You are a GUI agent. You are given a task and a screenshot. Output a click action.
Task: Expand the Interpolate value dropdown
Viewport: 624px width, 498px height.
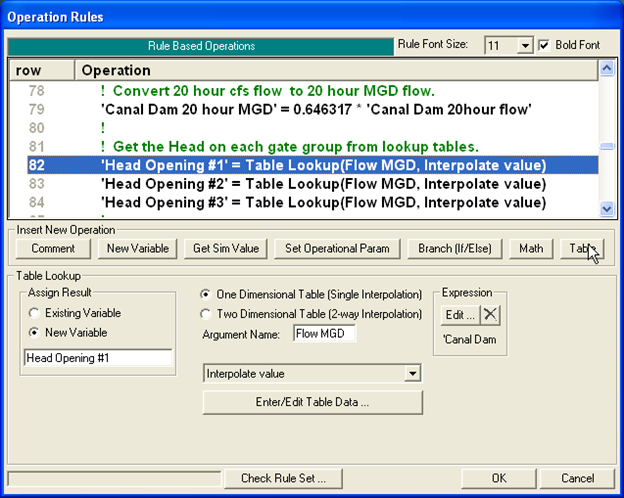[x=412, y=373]
